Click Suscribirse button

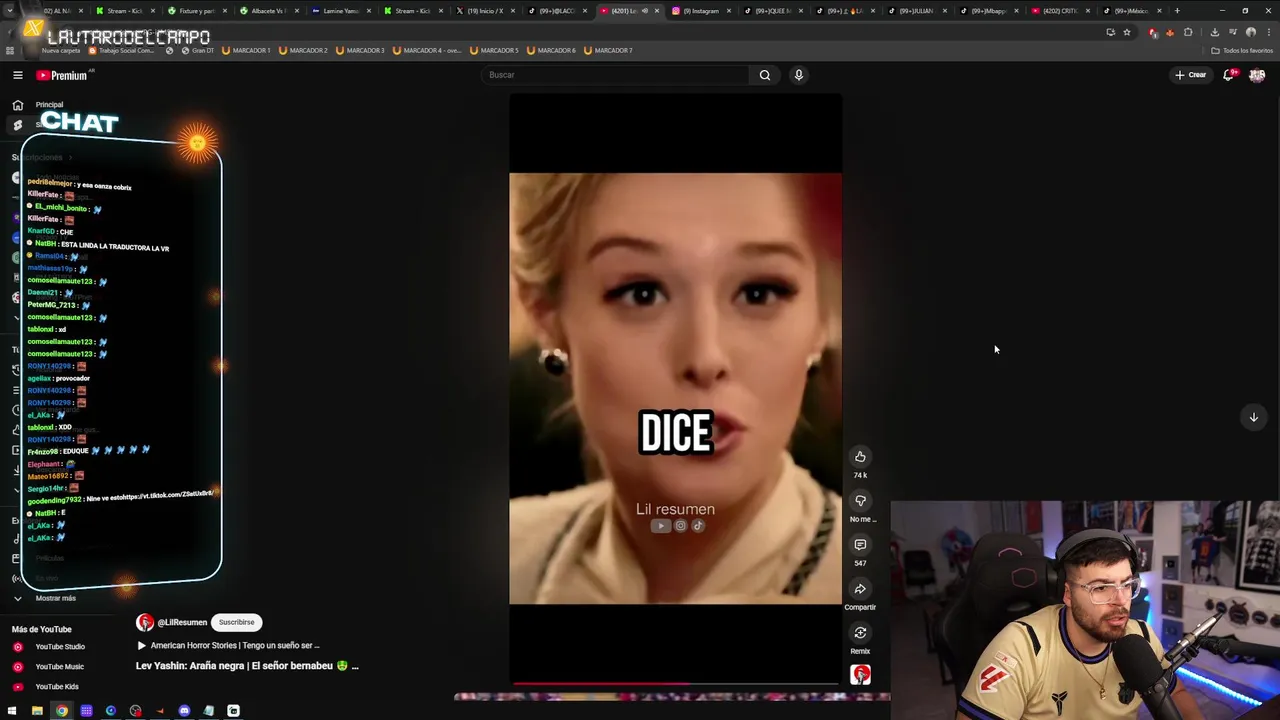[237, 622]
